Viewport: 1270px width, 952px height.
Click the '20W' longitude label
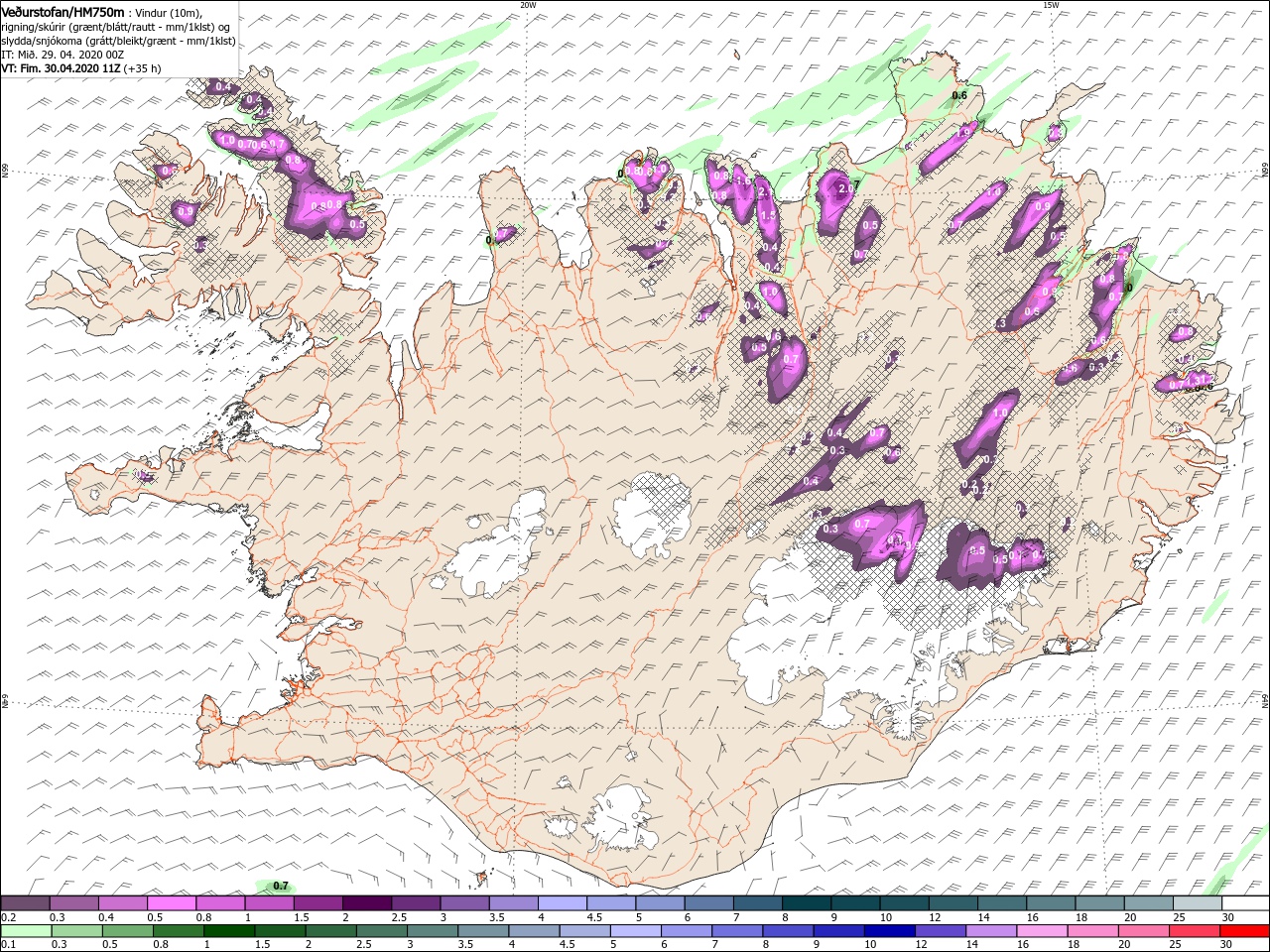[x=528, y=5]
